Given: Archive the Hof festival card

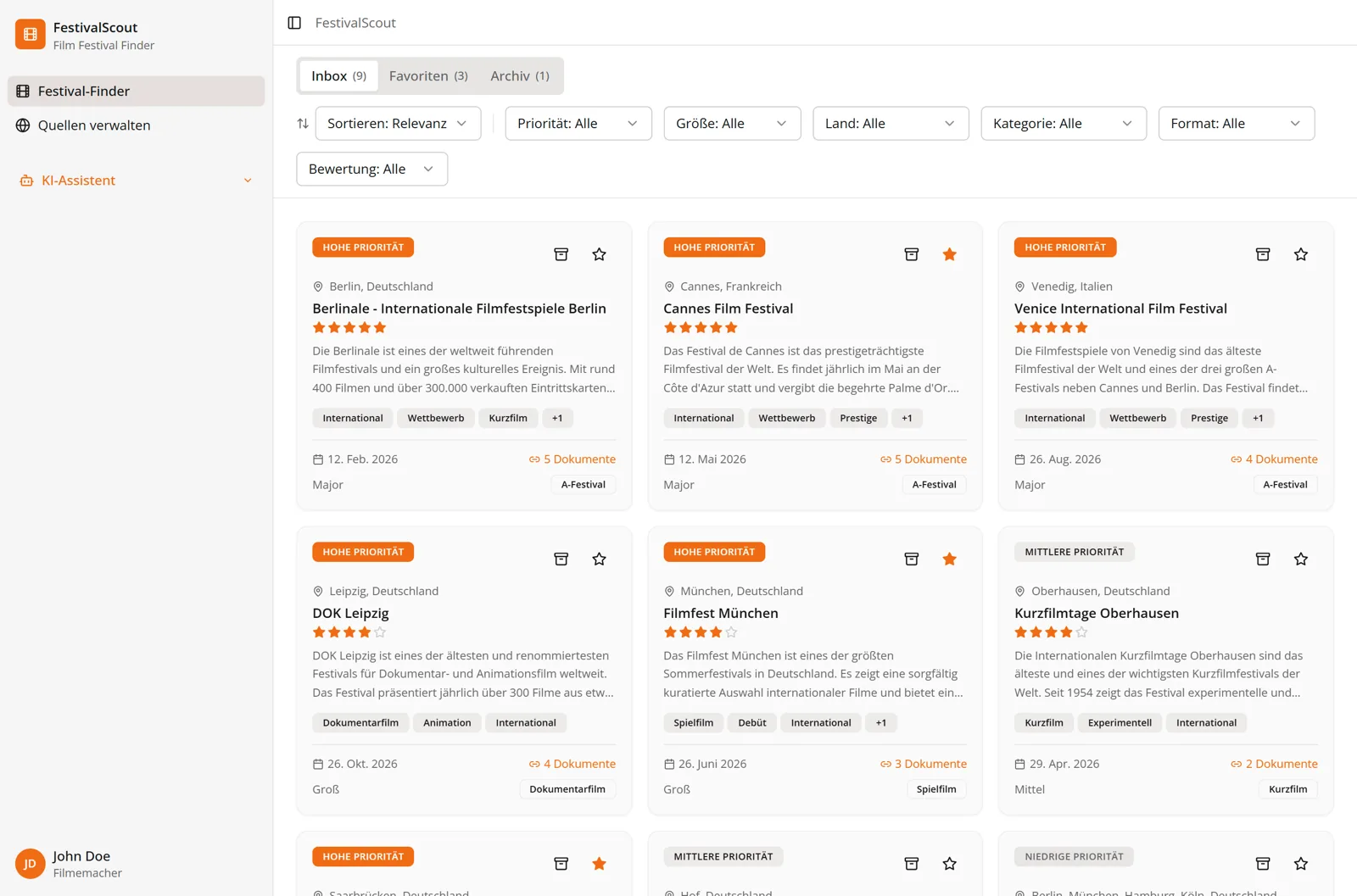Looking at the screenshot, I should 912,863.
